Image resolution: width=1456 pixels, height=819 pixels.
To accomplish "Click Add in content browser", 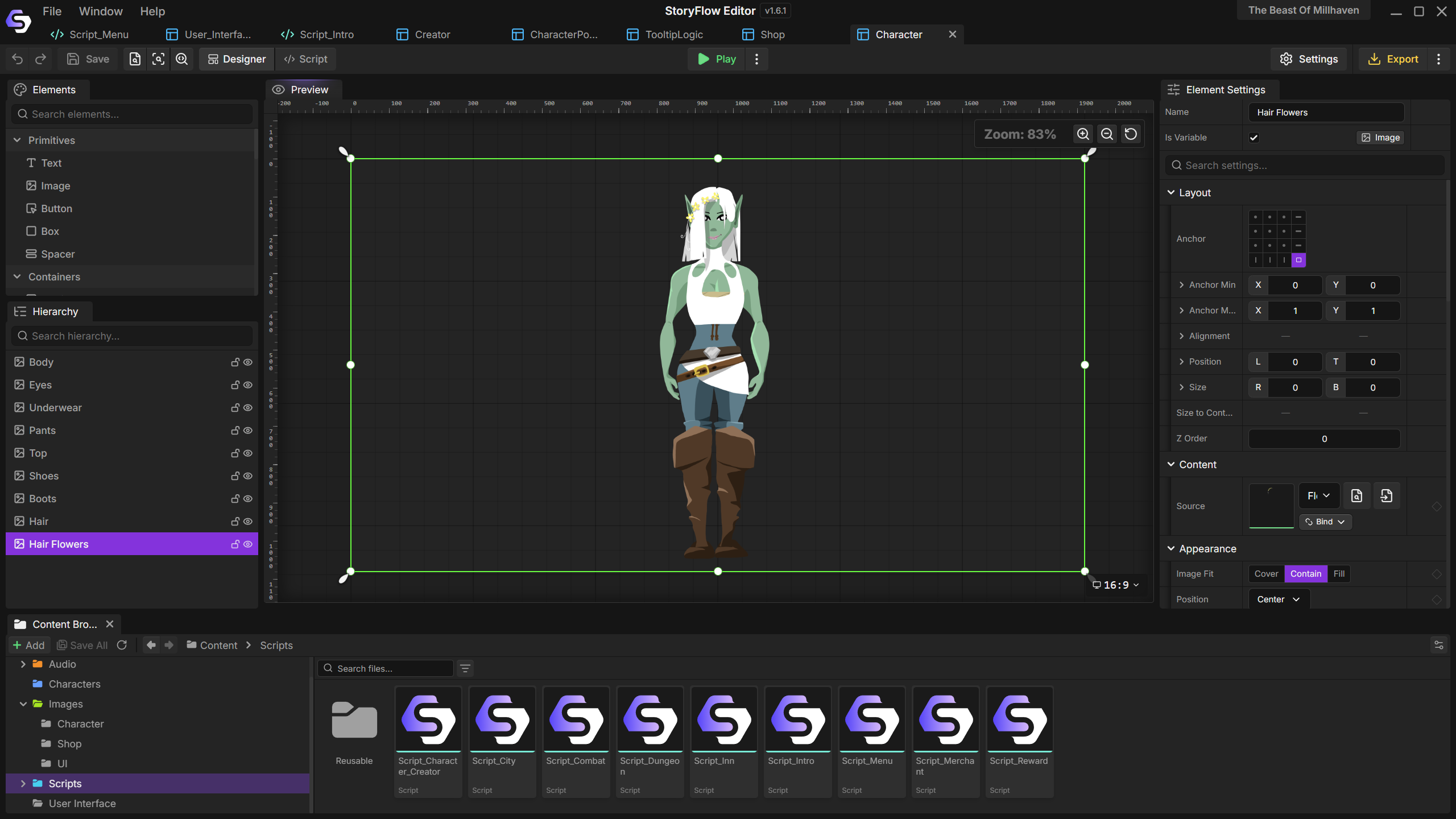I will tap(29, 645).
